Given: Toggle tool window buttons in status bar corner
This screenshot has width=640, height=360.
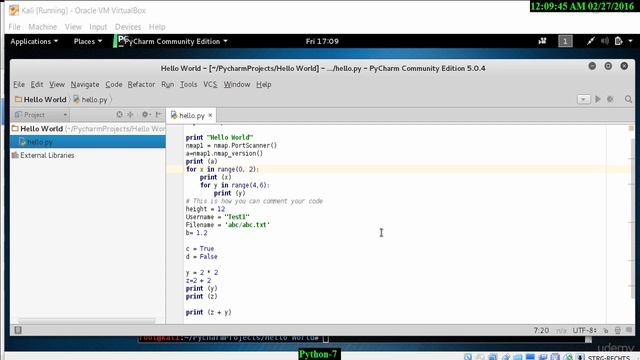Looking at the screenshot, I should [18, 330].
